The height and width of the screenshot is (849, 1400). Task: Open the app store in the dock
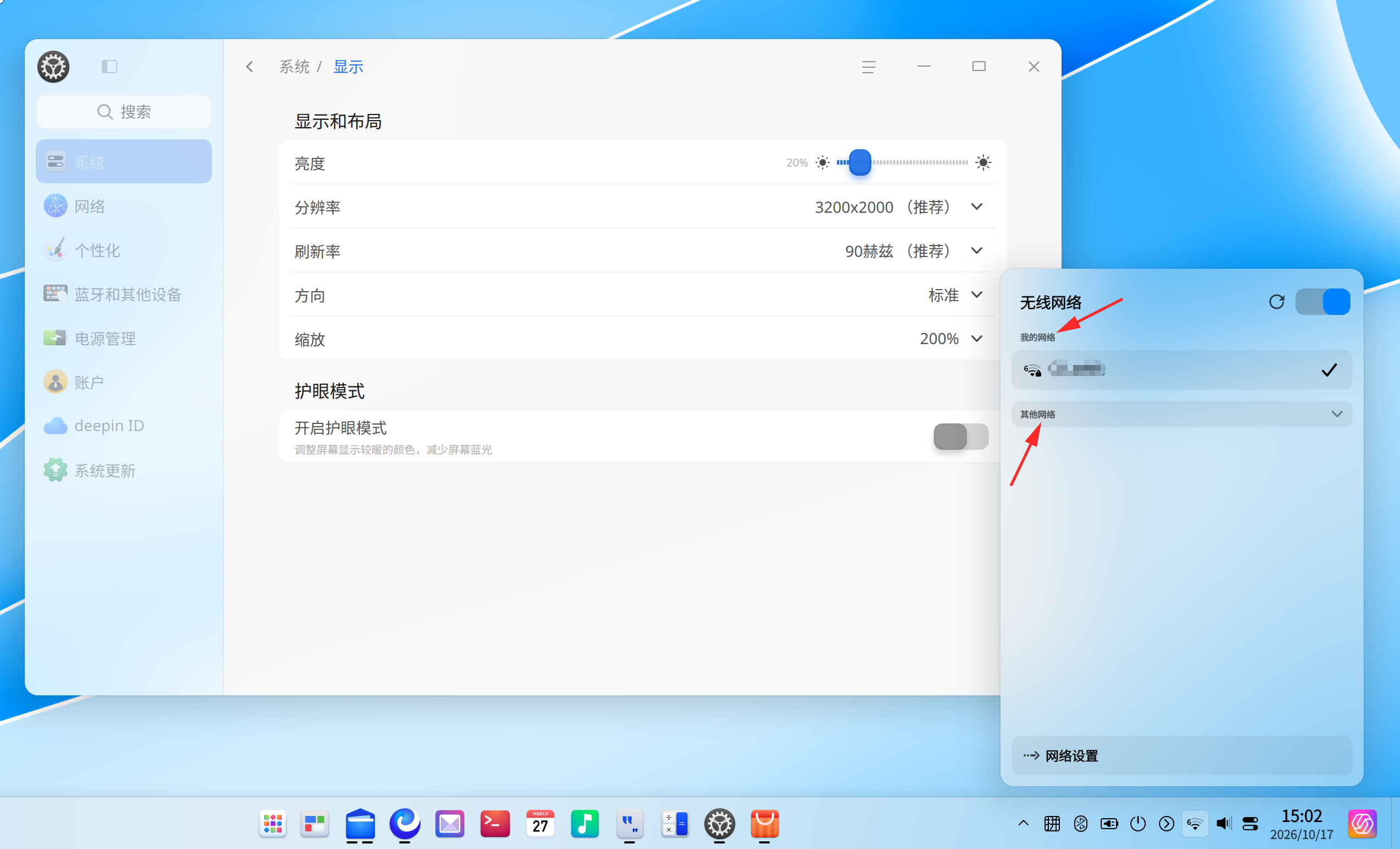click(764, 824)
